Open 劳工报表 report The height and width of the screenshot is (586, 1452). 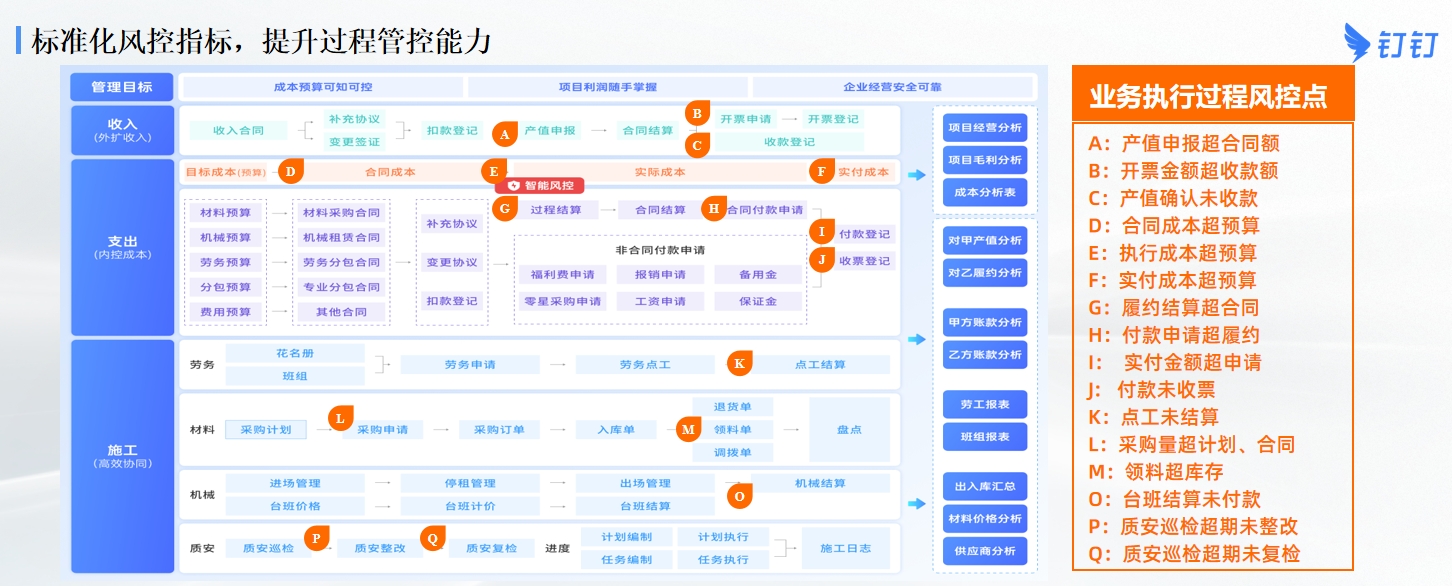[985, 404]
